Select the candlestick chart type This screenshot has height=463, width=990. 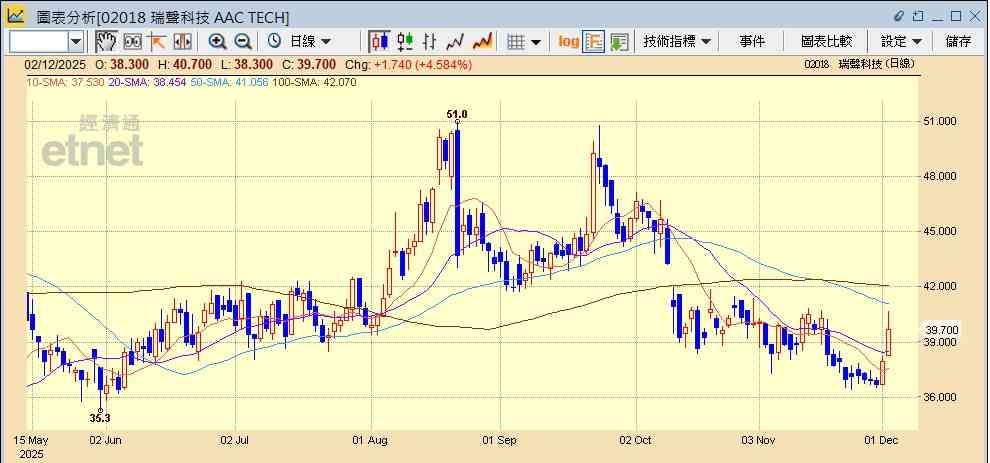(x=379, y=41)
